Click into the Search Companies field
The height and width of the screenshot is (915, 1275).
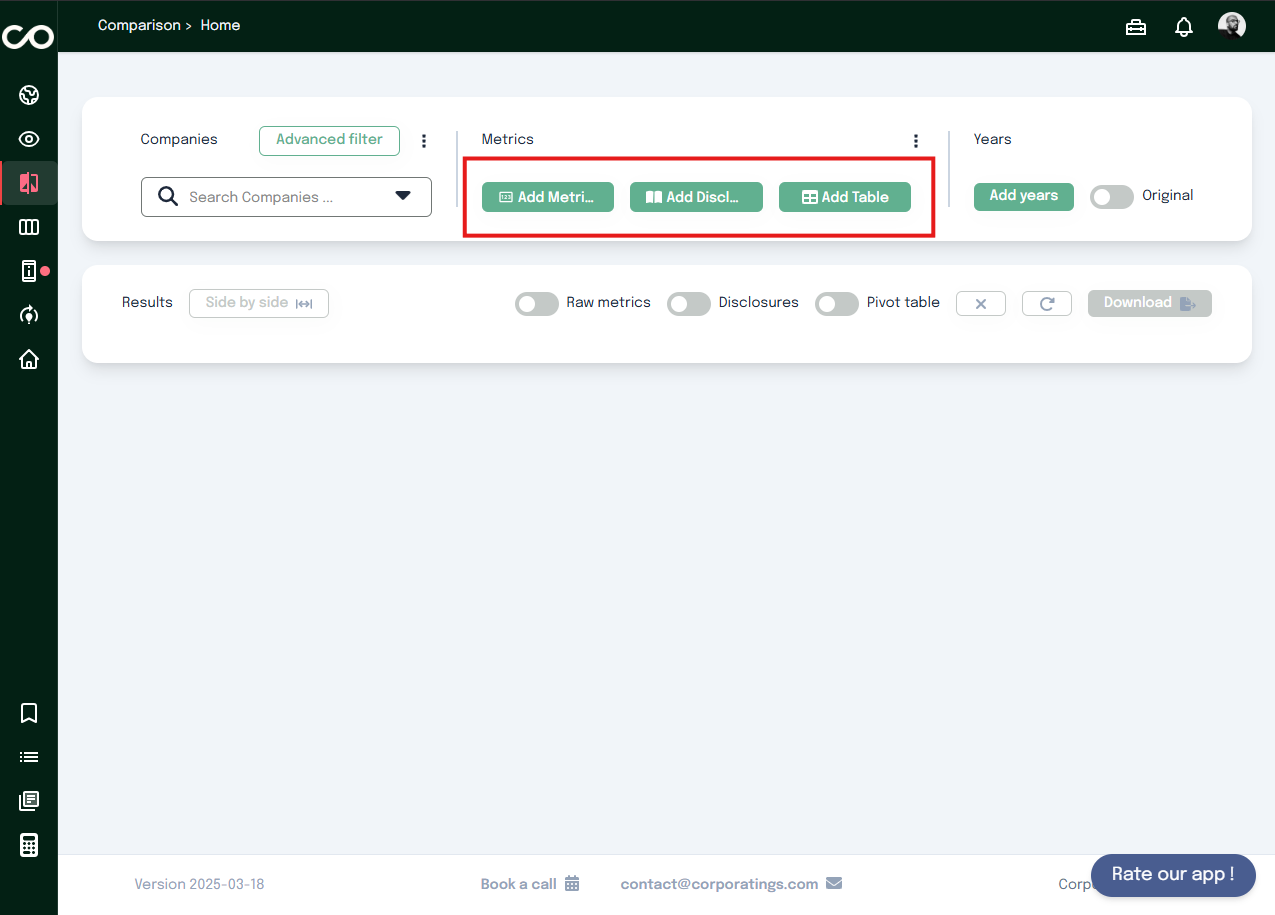click(x=270, y=197)
